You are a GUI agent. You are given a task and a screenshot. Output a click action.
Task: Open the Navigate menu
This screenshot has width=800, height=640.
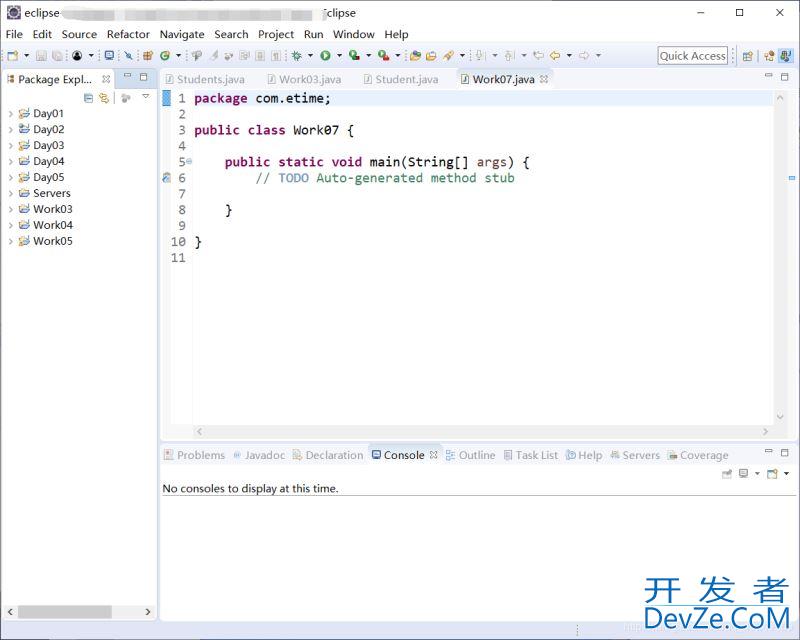coord(182,34)
